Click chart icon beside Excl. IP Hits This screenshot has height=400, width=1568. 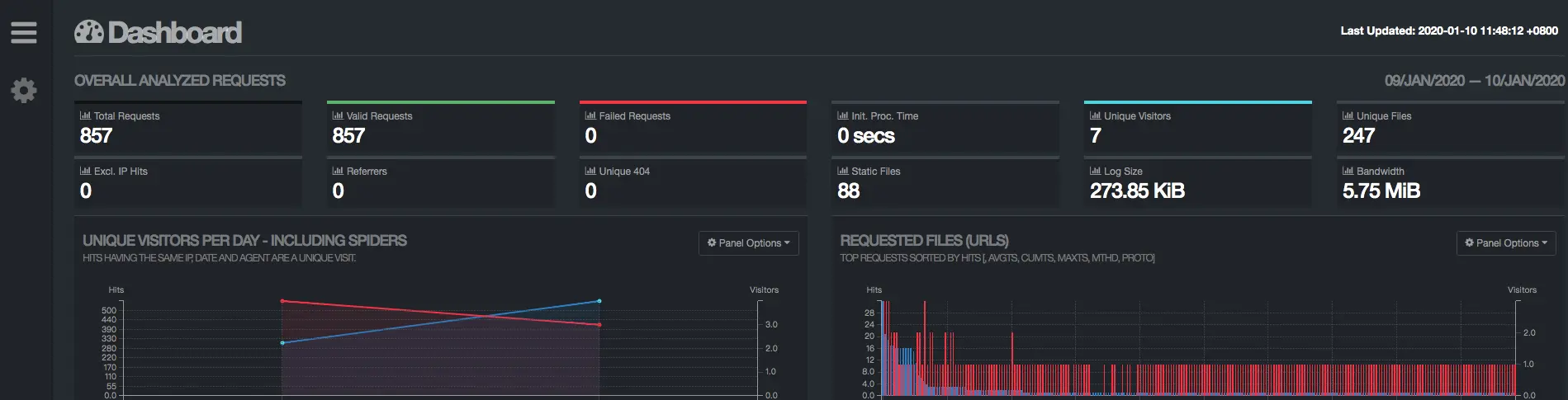point(85,171)
